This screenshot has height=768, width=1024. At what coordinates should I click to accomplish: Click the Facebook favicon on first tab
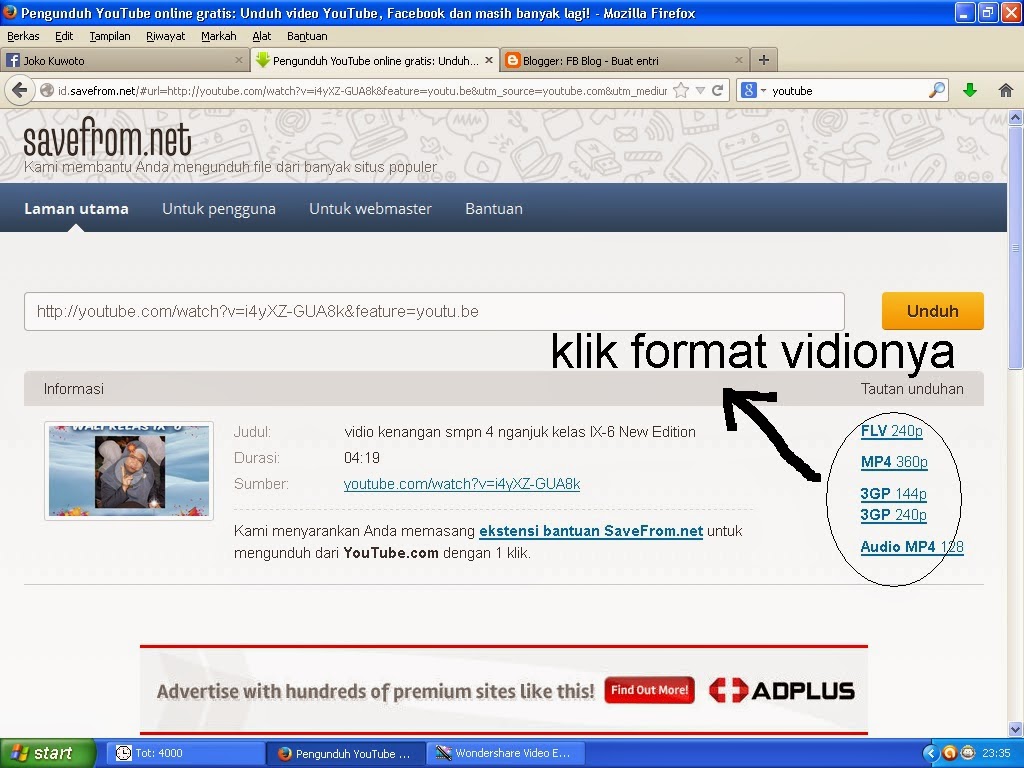[12, 60]
